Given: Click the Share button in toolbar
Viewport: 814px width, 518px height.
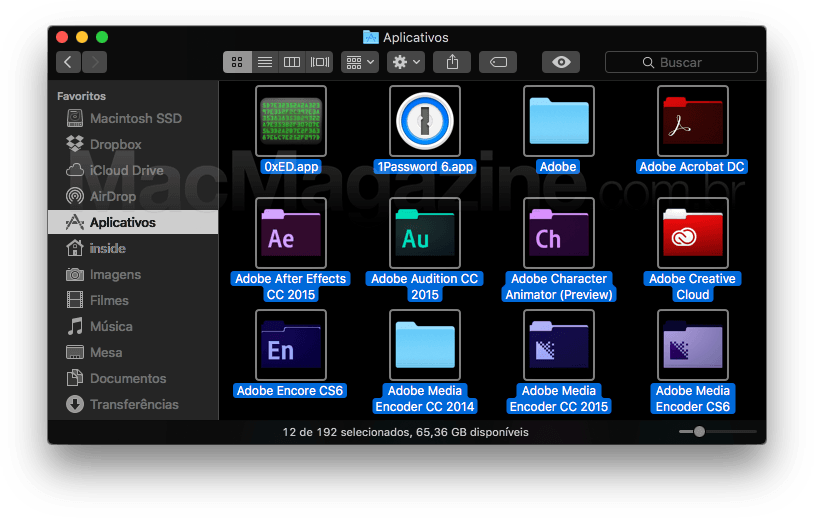Looking at the screenshot, I should [452, 62].
